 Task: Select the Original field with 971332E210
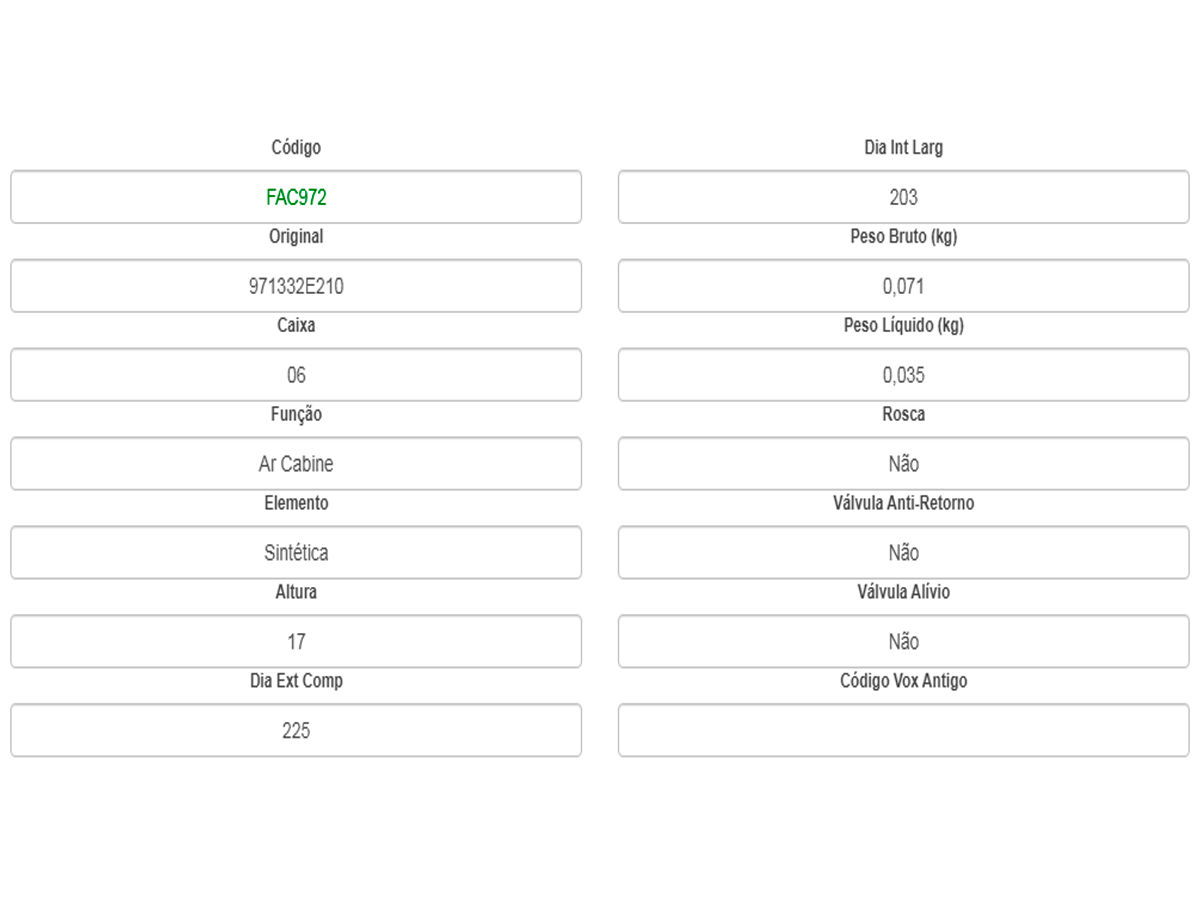pos(296,286)
